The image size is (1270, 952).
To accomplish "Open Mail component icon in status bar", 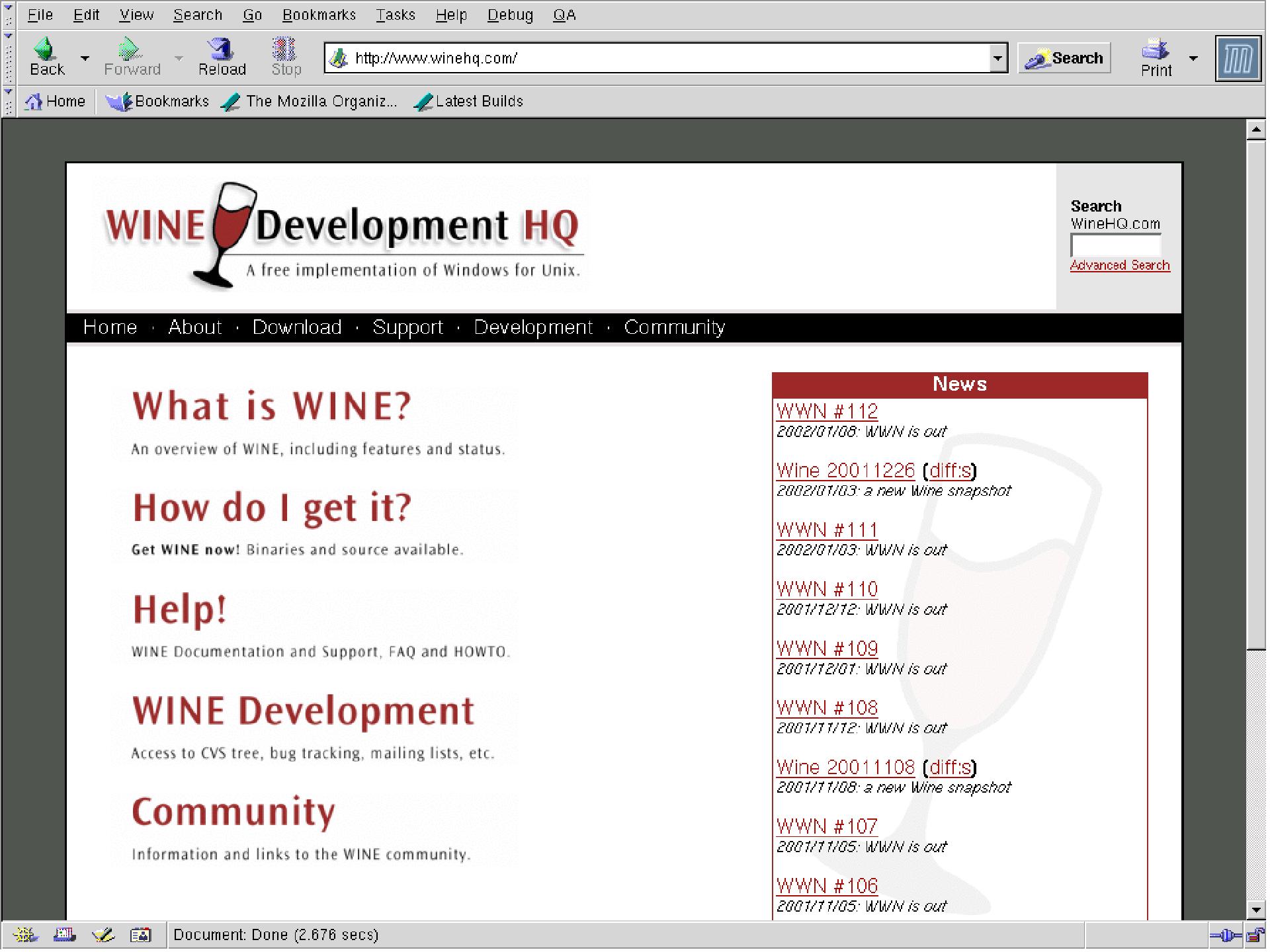I will point(64,935).
